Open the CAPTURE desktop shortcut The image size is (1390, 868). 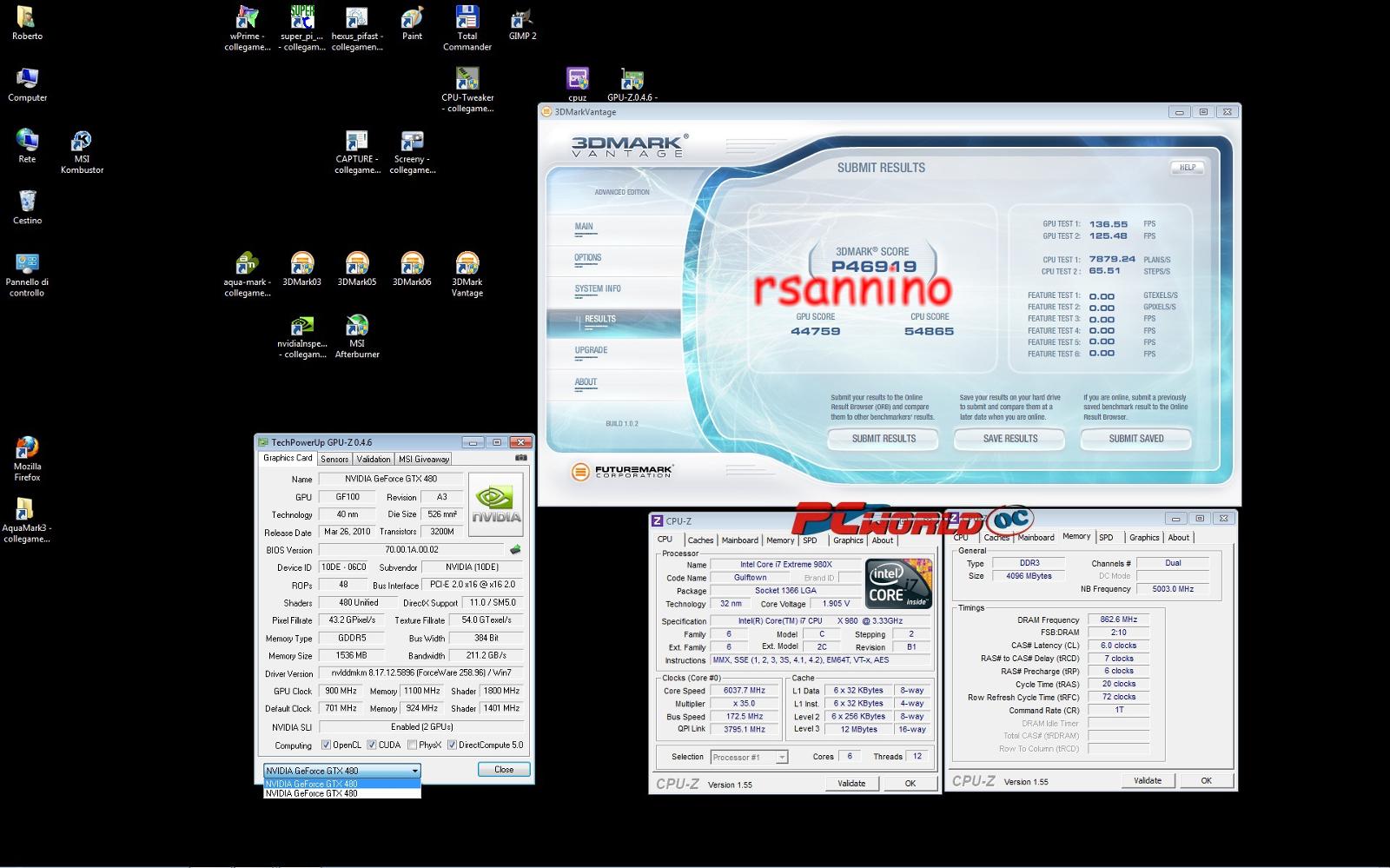(x=357, y=152)
